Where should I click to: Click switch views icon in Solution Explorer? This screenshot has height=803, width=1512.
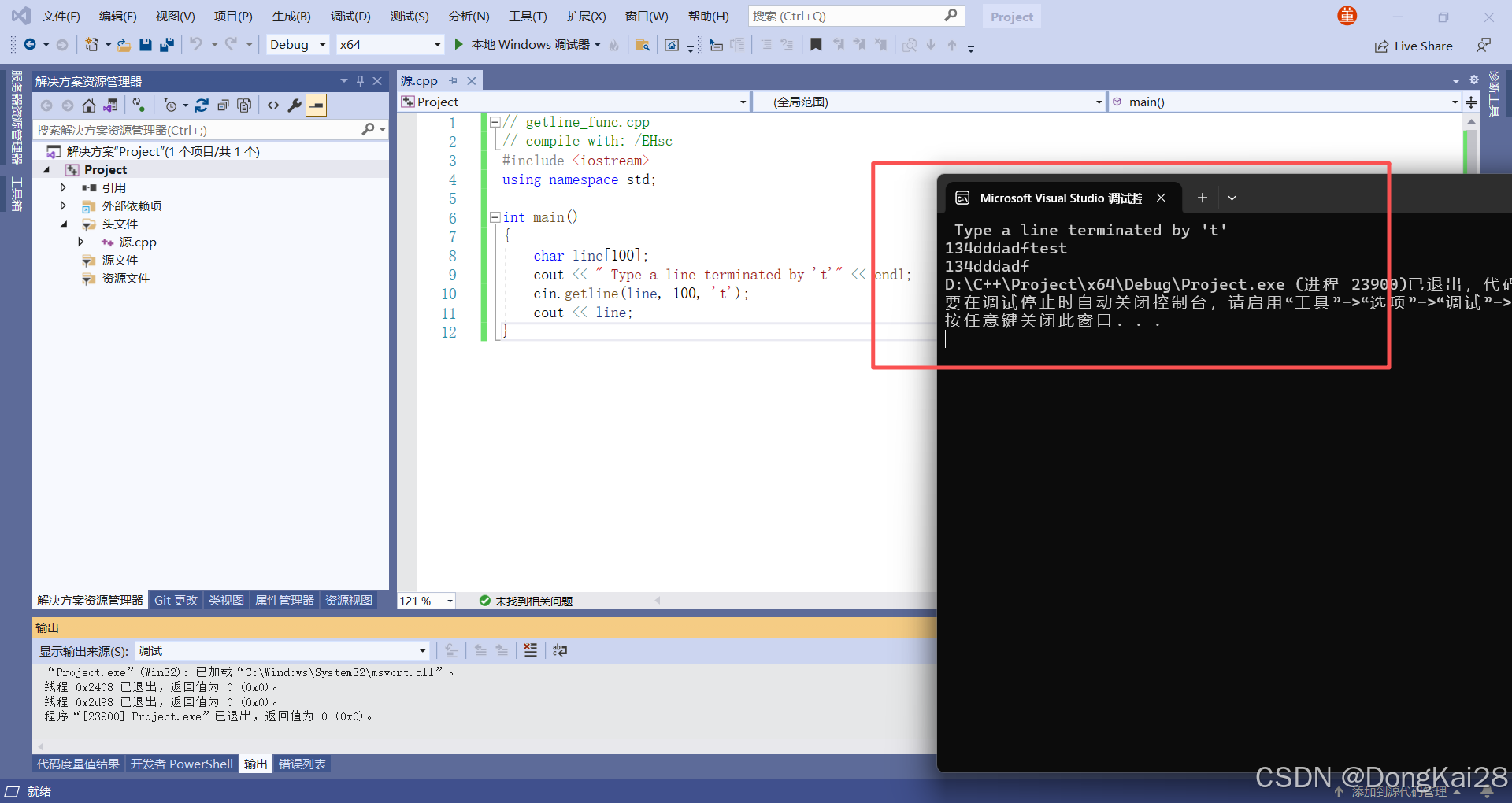click(x=110, y=105)
